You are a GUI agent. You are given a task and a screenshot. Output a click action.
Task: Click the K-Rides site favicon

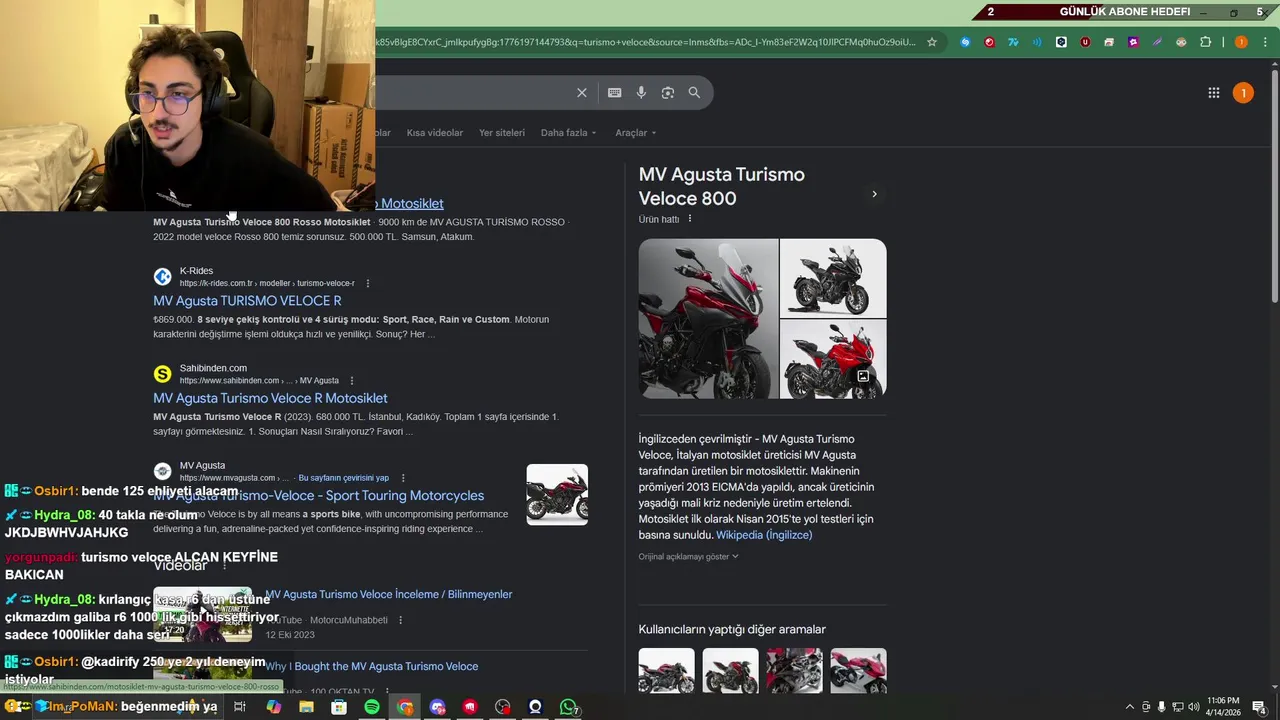(x=162, y=277)
